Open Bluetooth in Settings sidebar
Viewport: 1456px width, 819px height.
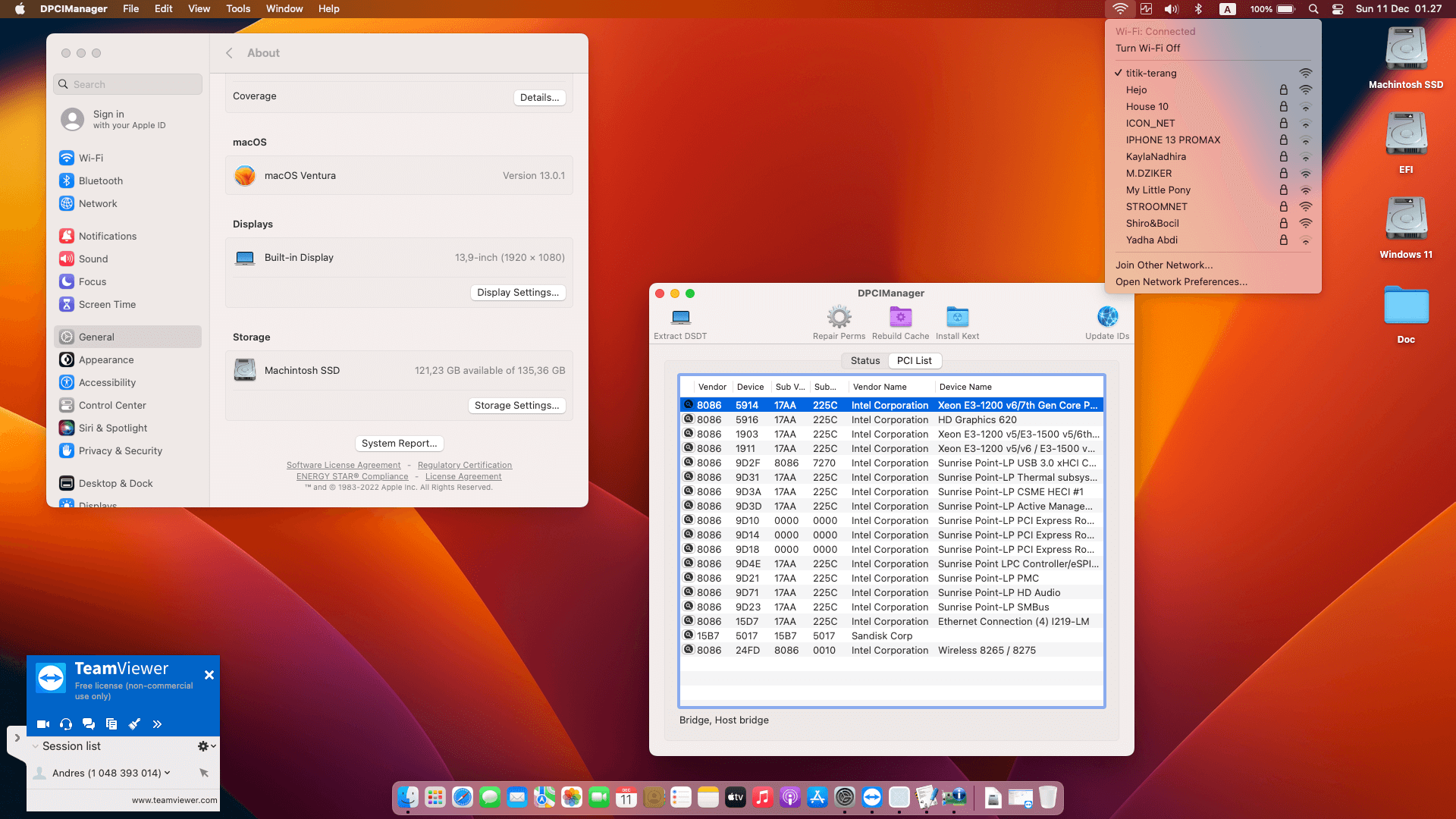(127, 180)
